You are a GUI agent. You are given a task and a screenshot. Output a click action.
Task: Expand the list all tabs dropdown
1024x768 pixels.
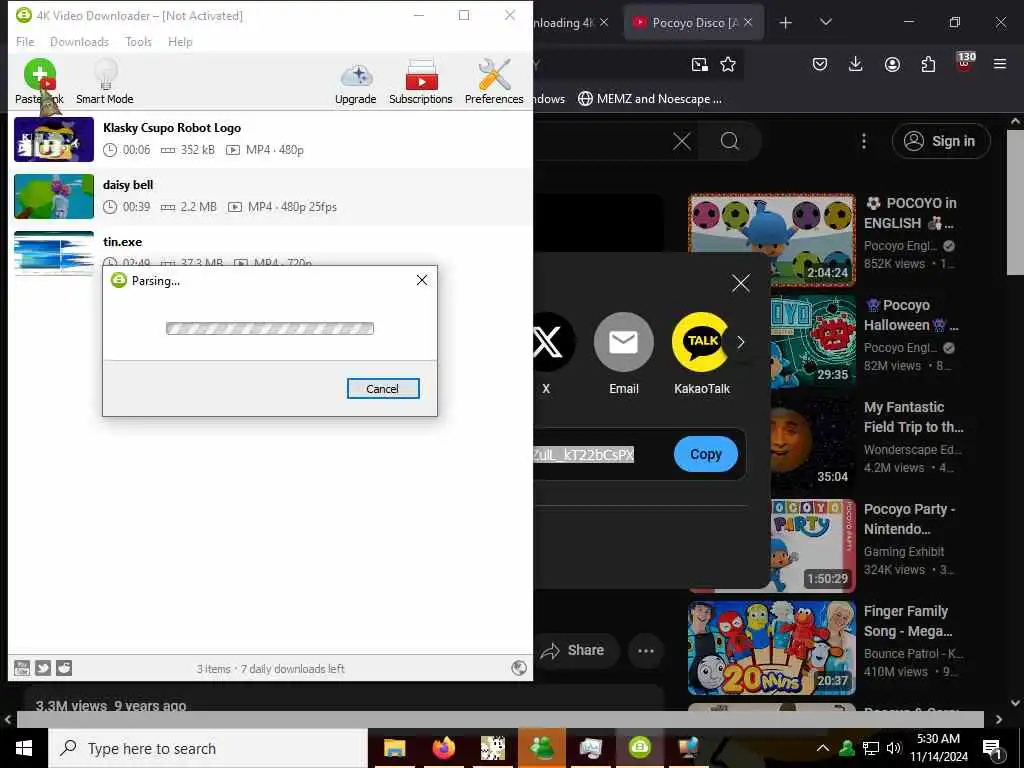(825, 23)
